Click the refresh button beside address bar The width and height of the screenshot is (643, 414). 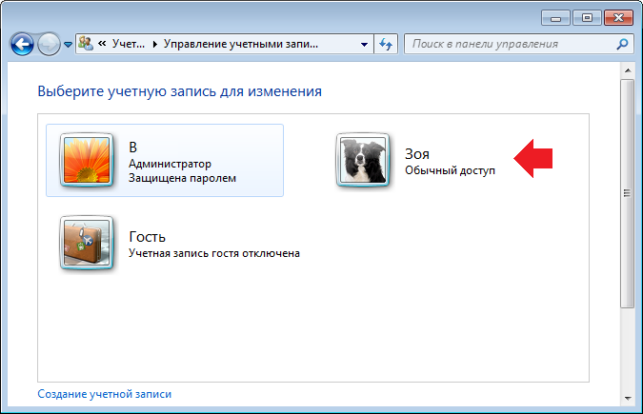385,44
